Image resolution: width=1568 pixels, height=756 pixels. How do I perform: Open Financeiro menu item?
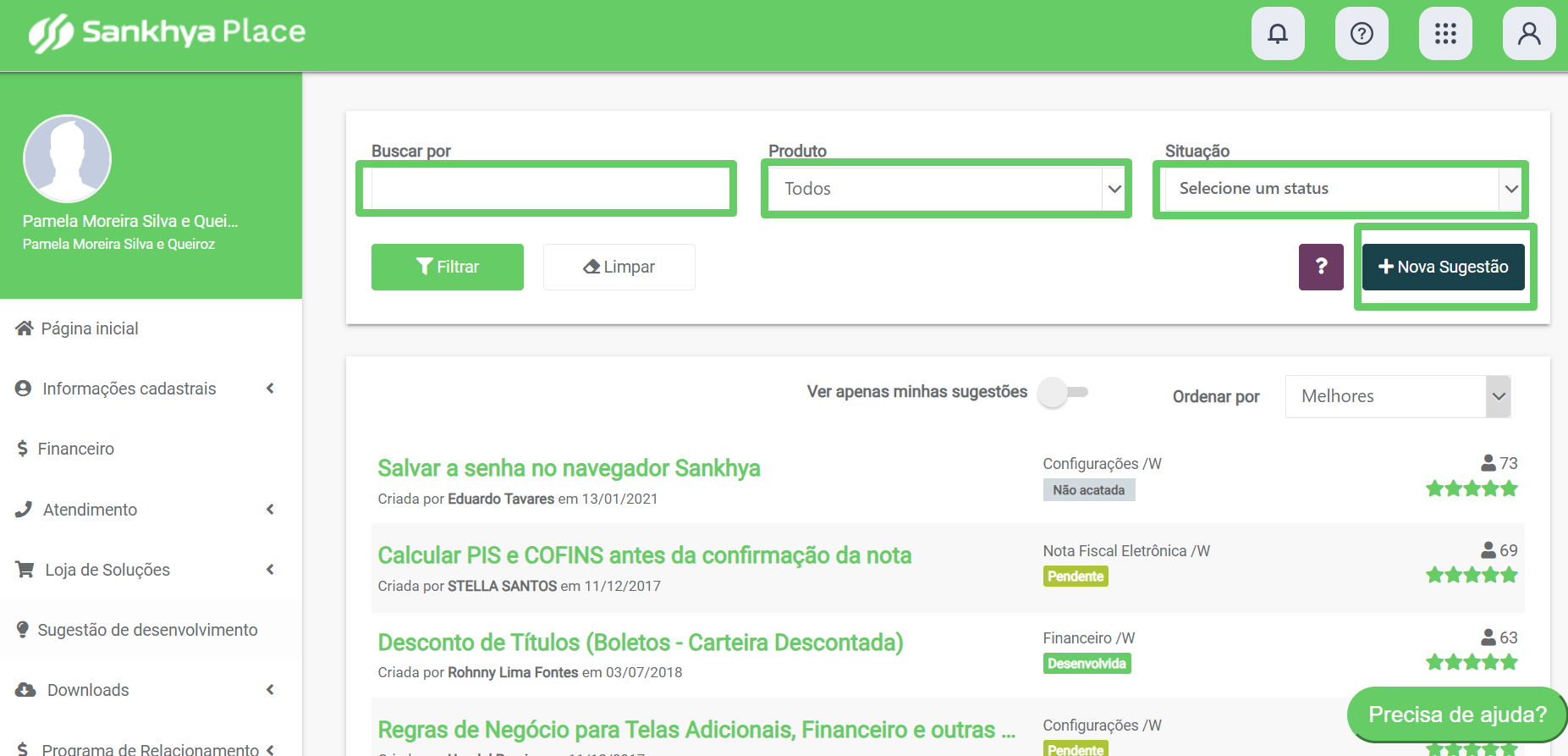click(x=151, y=449)
